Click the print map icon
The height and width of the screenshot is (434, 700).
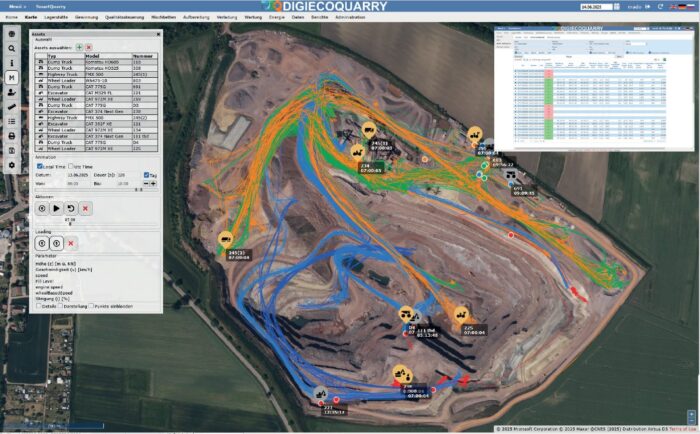click(12, 136)
